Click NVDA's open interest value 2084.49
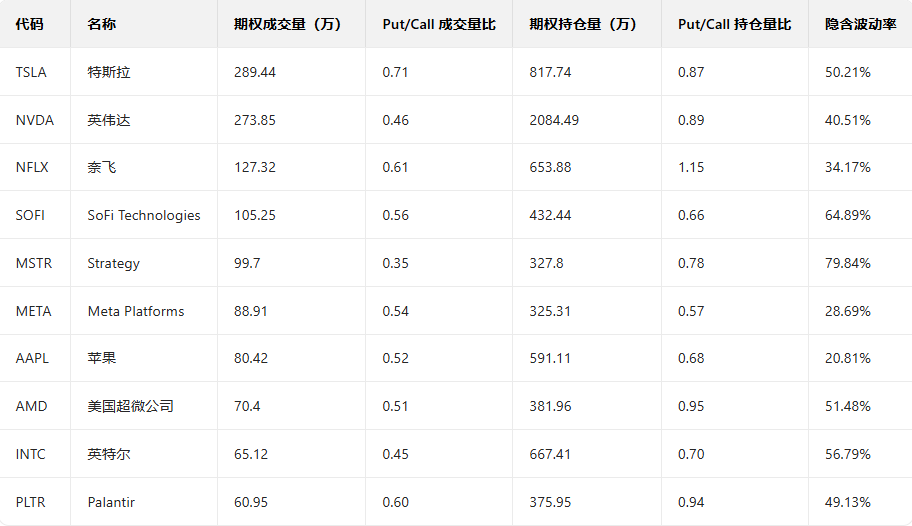 coord(554,120)
